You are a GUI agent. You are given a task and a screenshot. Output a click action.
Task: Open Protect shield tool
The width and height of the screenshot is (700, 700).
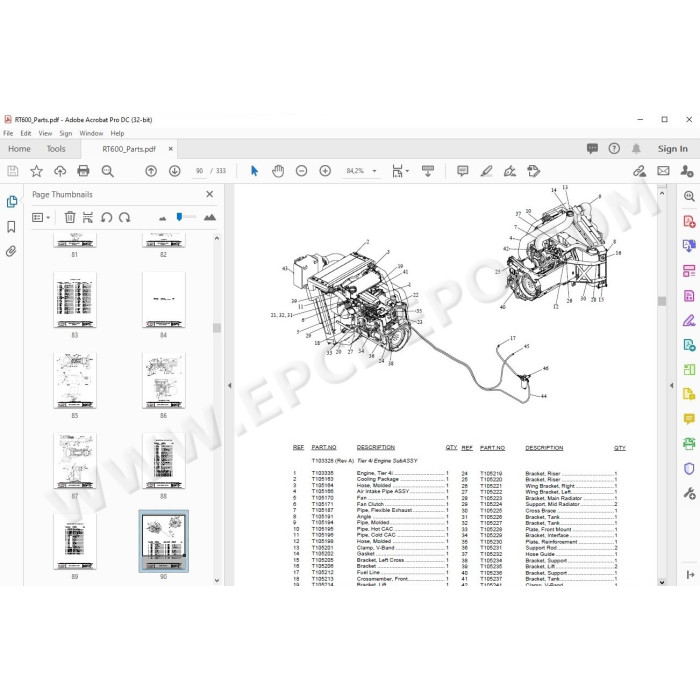click(689, 468)
